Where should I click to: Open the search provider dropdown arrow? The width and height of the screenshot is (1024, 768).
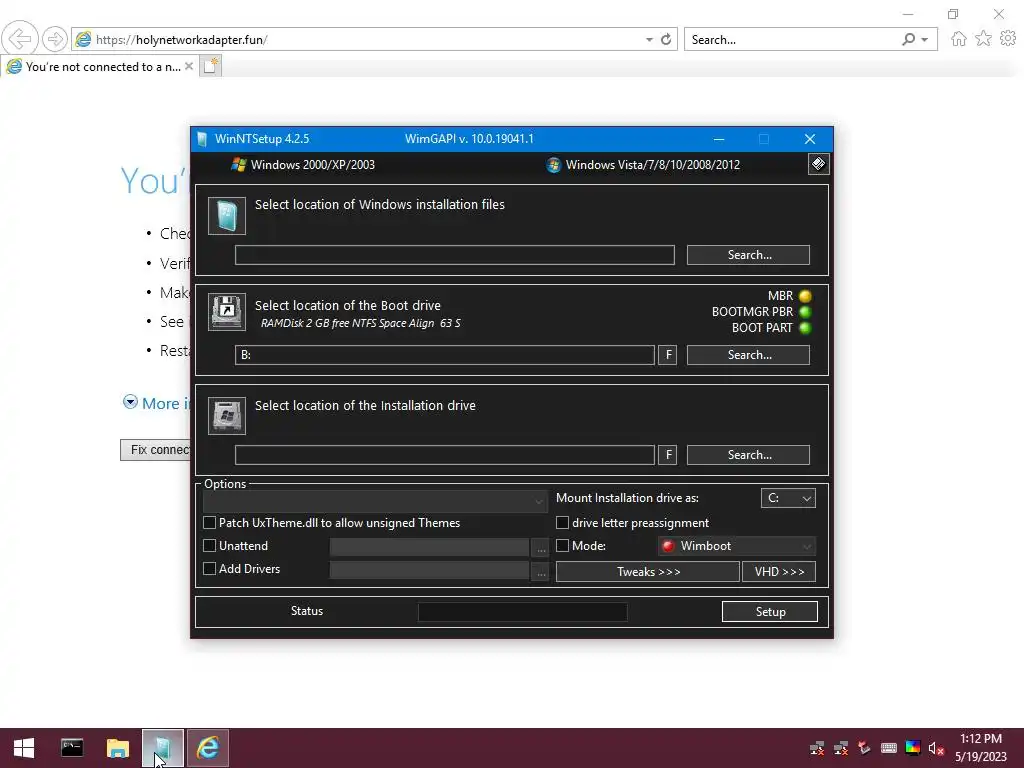[x=925, y=40]
